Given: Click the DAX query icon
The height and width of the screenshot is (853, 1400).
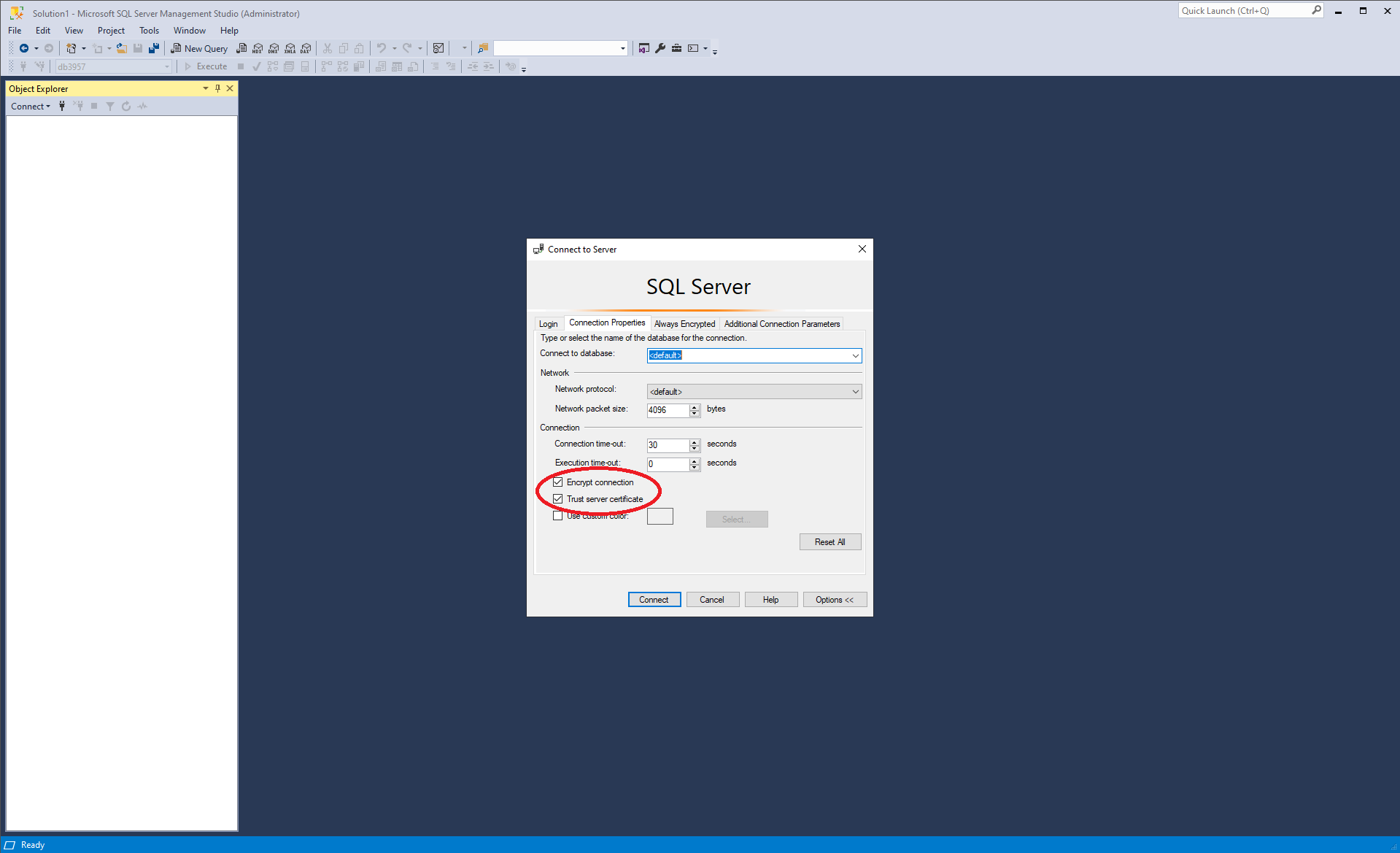Looking at the screenshot, I should click(x=306, y=48).
